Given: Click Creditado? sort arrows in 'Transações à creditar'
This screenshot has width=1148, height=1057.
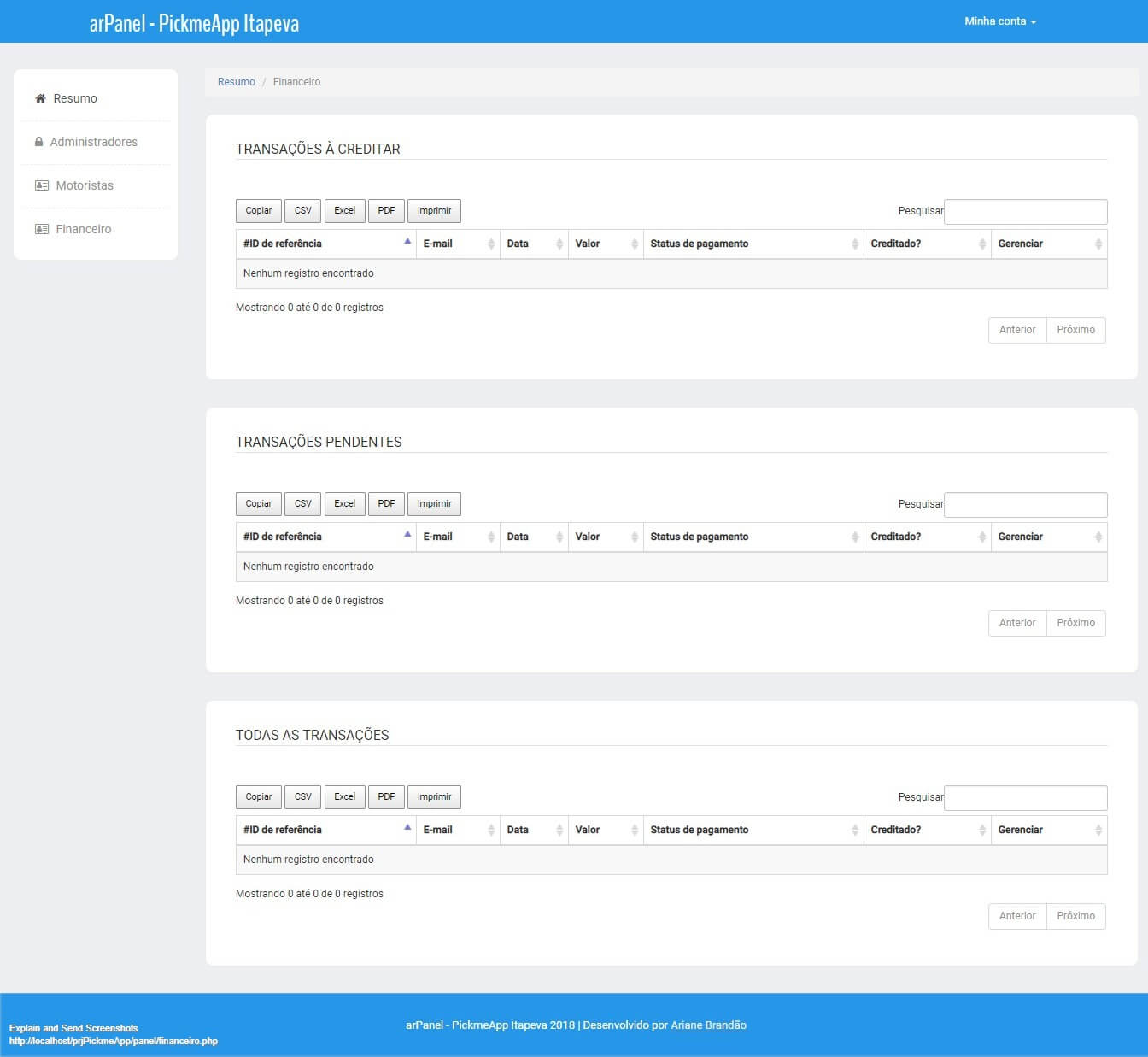Looking at the screenshot, I should coord(982,244).
